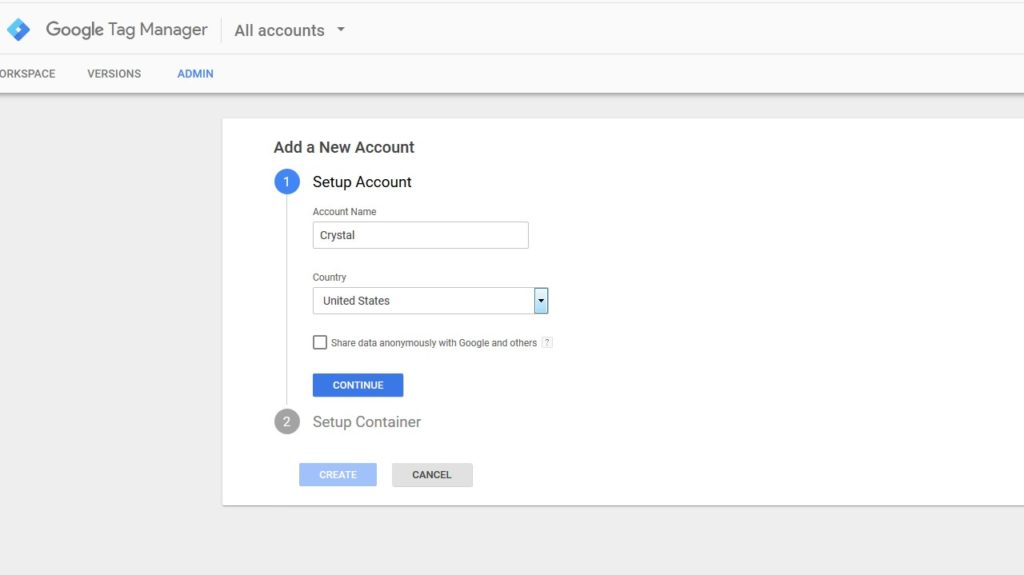
Task: Click the Continue button
Action: 358,385
